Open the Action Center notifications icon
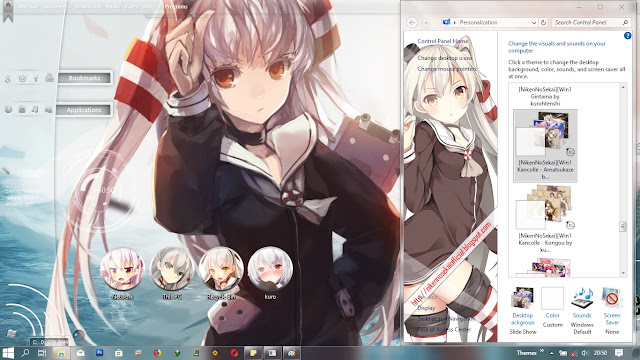 (619, 353)
